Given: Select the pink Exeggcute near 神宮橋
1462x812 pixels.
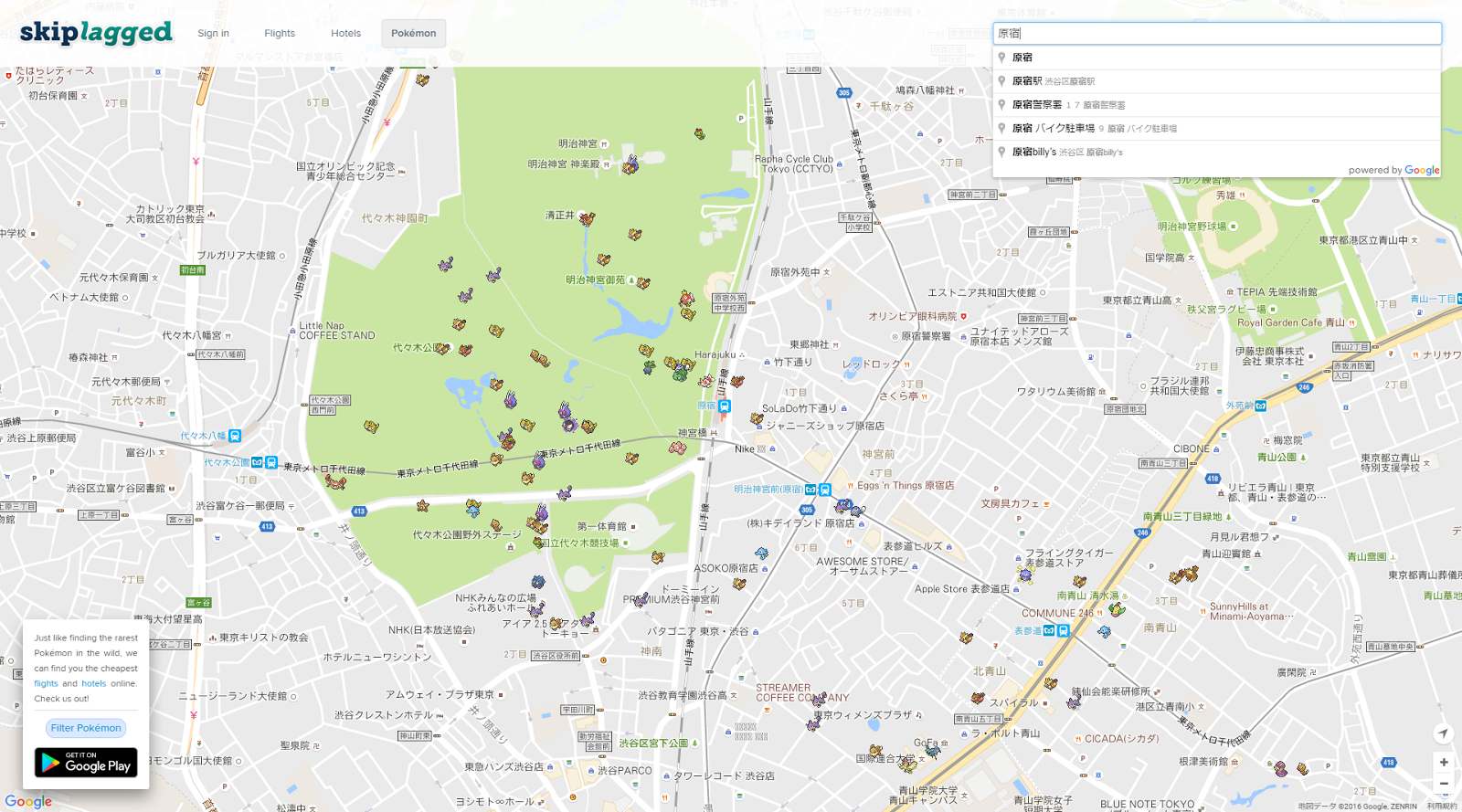Looking at the screenshot, I should [x=677, y=448].
